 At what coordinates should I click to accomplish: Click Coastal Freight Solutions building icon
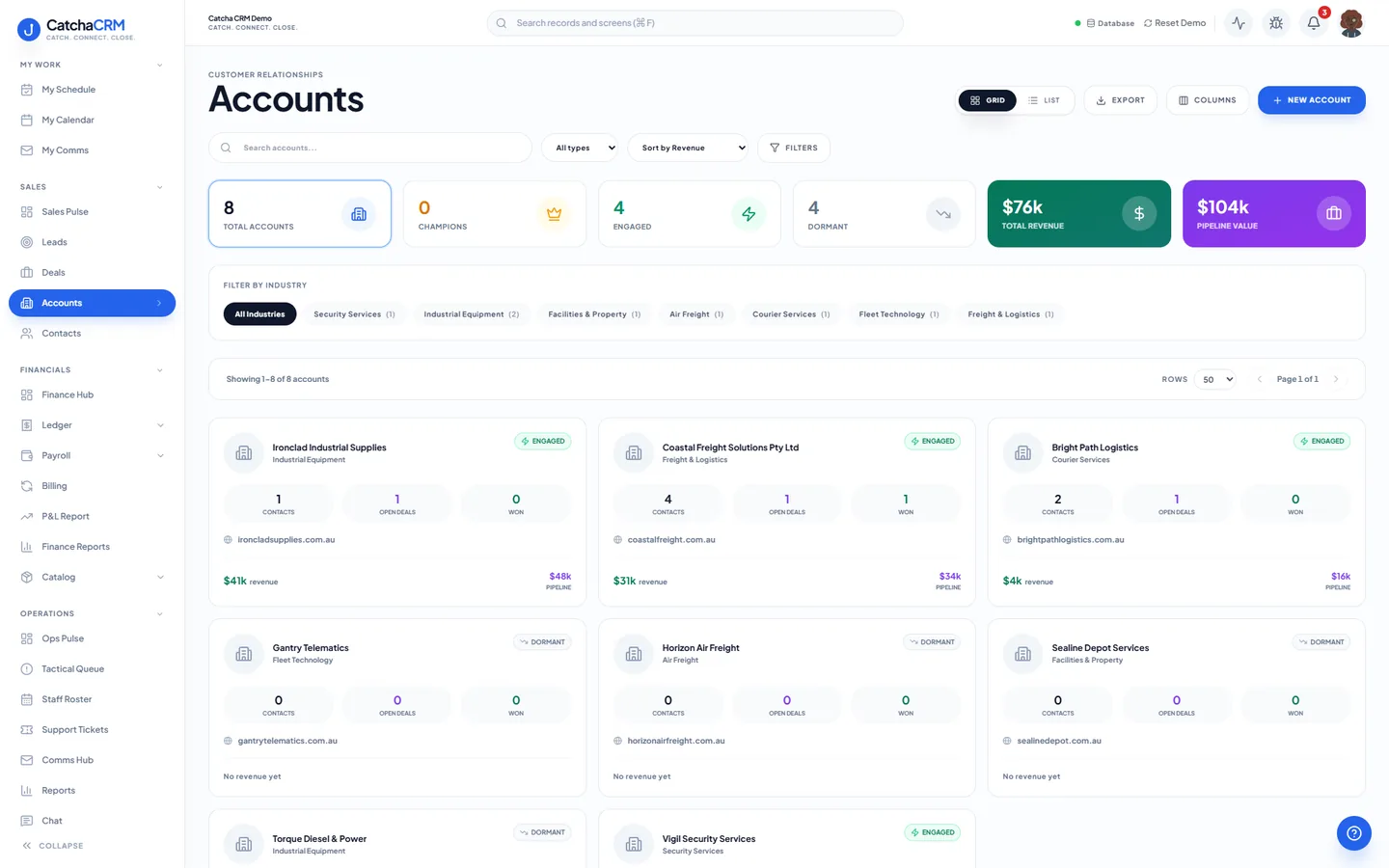(x=634, y=453)
